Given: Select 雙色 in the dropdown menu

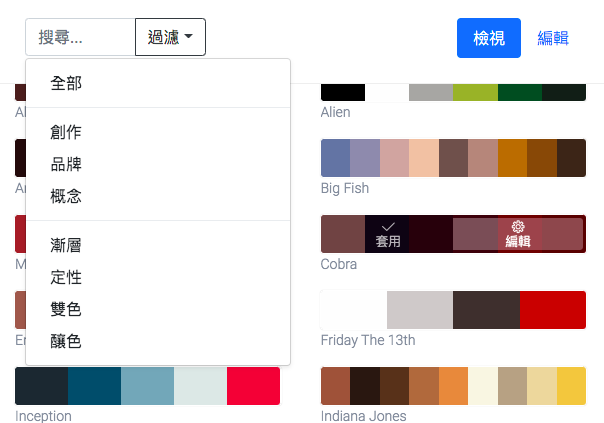Looking at the screenshot, I should 66,309.
